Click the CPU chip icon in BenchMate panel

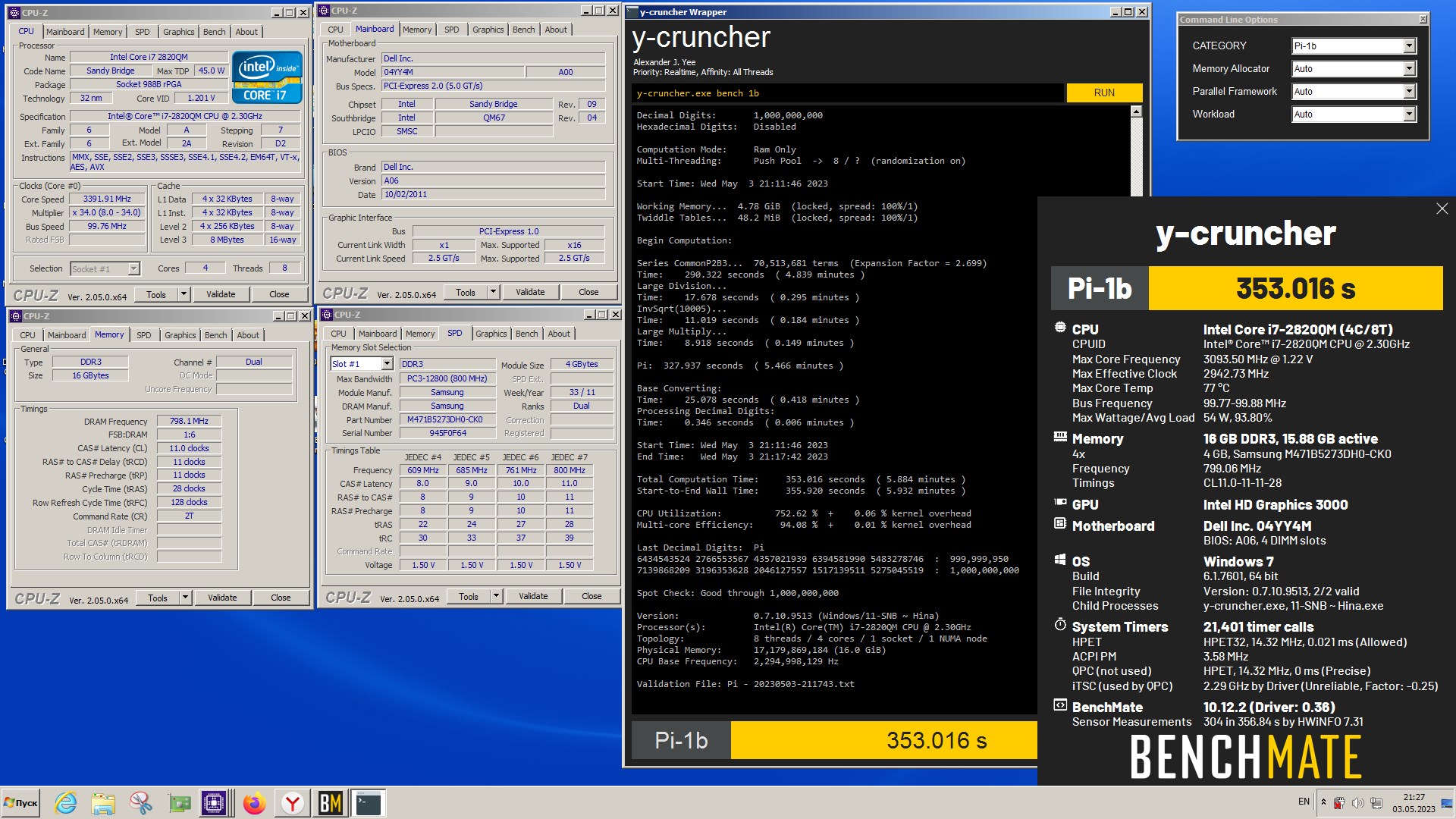click(x=1060, y=328)
